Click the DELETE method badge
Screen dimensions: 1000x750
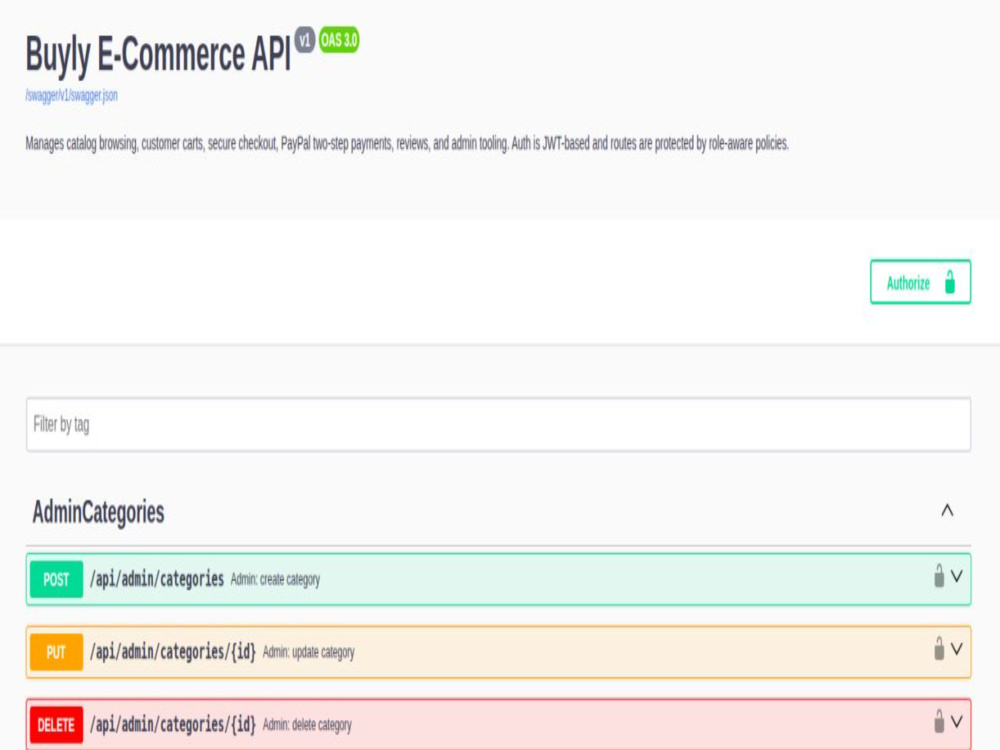pyautogui.click(x=56, y=724)
